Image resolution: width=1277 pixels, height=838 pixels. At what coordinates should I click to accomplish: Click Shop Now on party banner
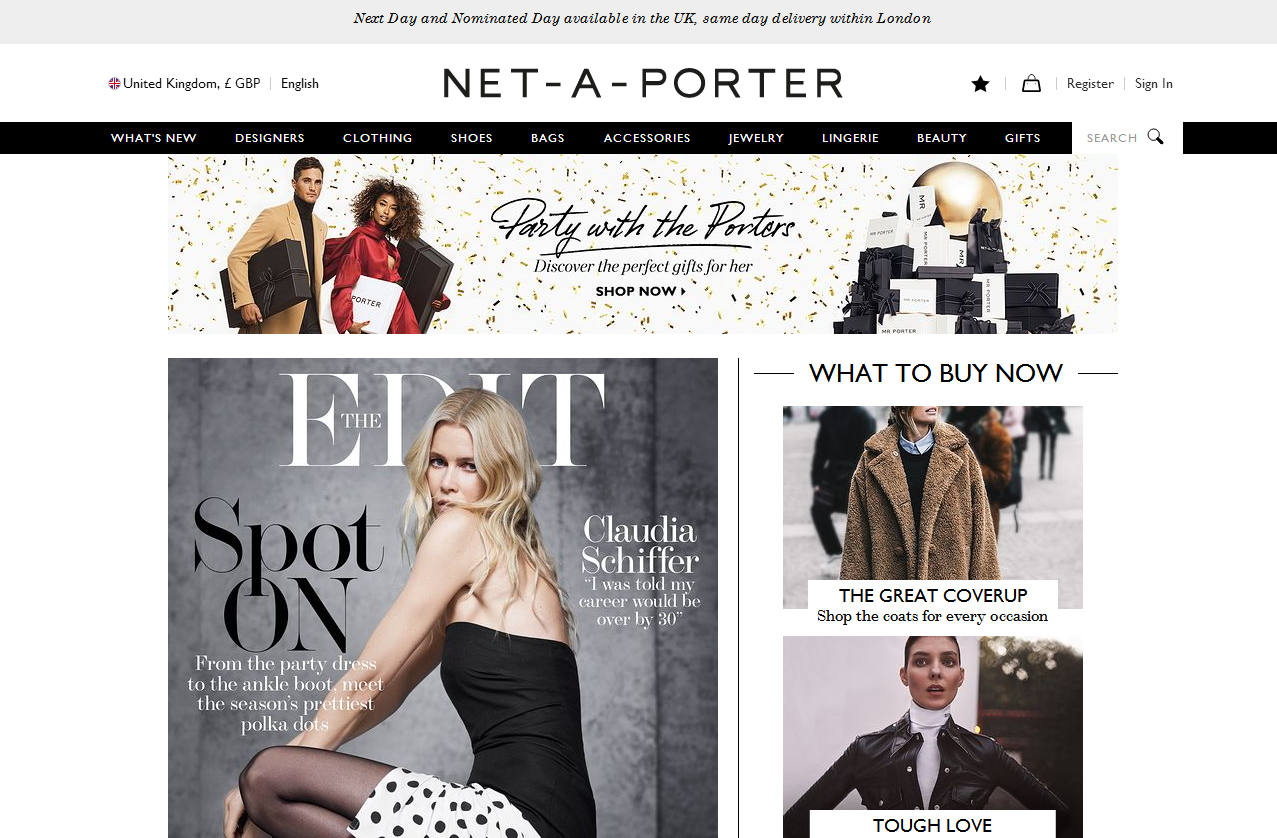tap(641, 291)
